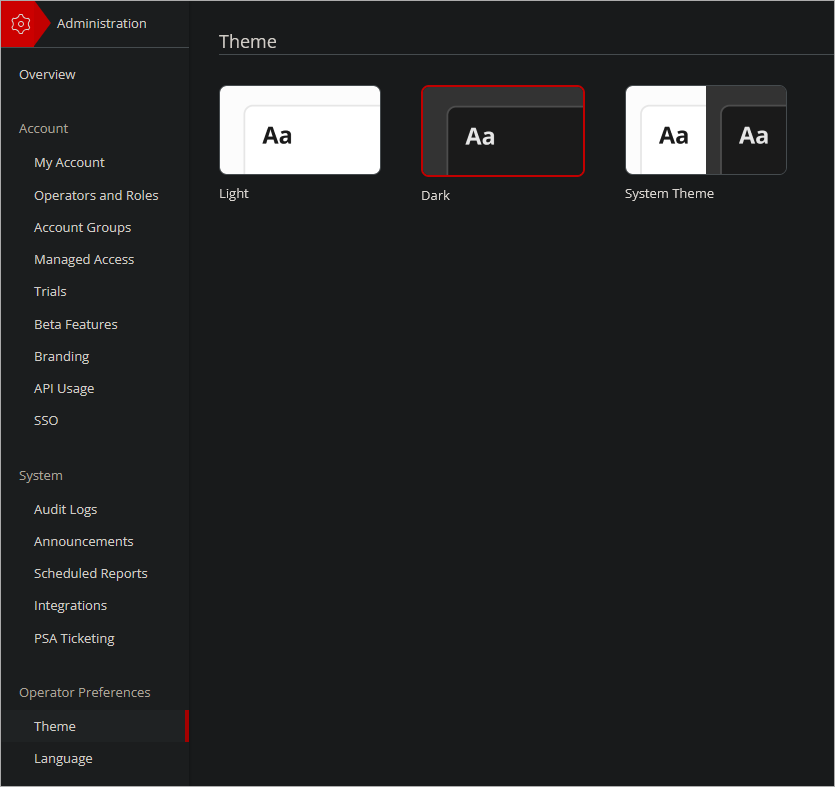835x787 pixels.
Task: Open the Branding settings
Action: 61,356
